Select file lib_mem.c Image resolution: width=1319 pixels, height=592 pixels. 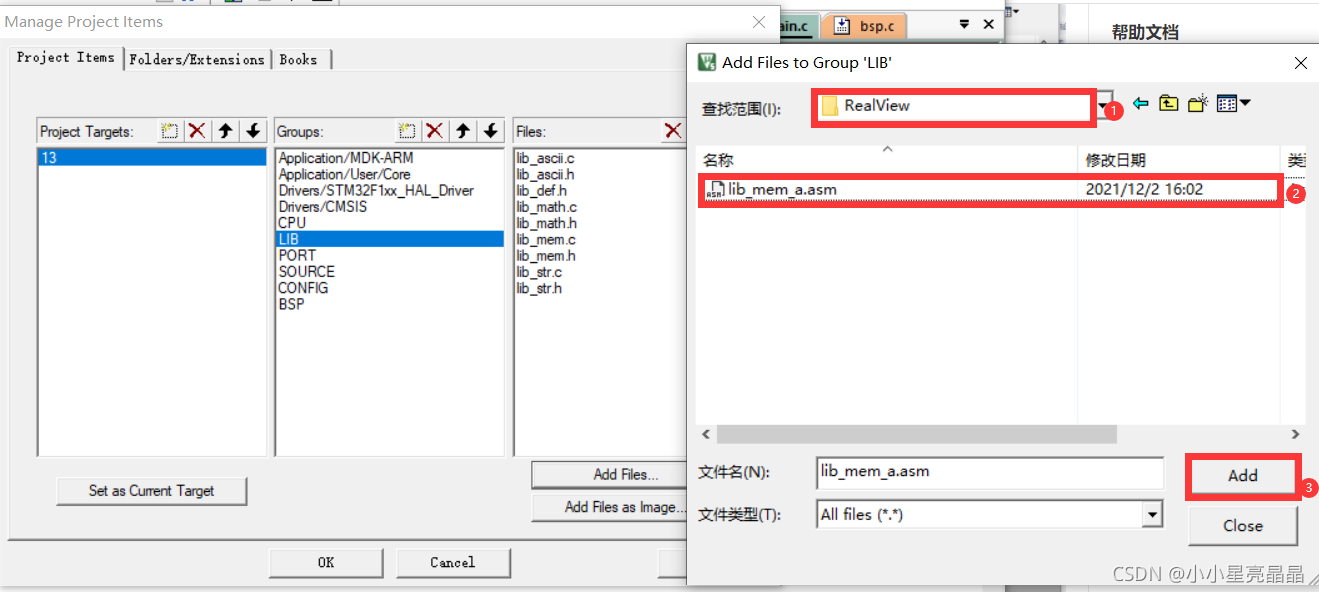pos(546,239)
